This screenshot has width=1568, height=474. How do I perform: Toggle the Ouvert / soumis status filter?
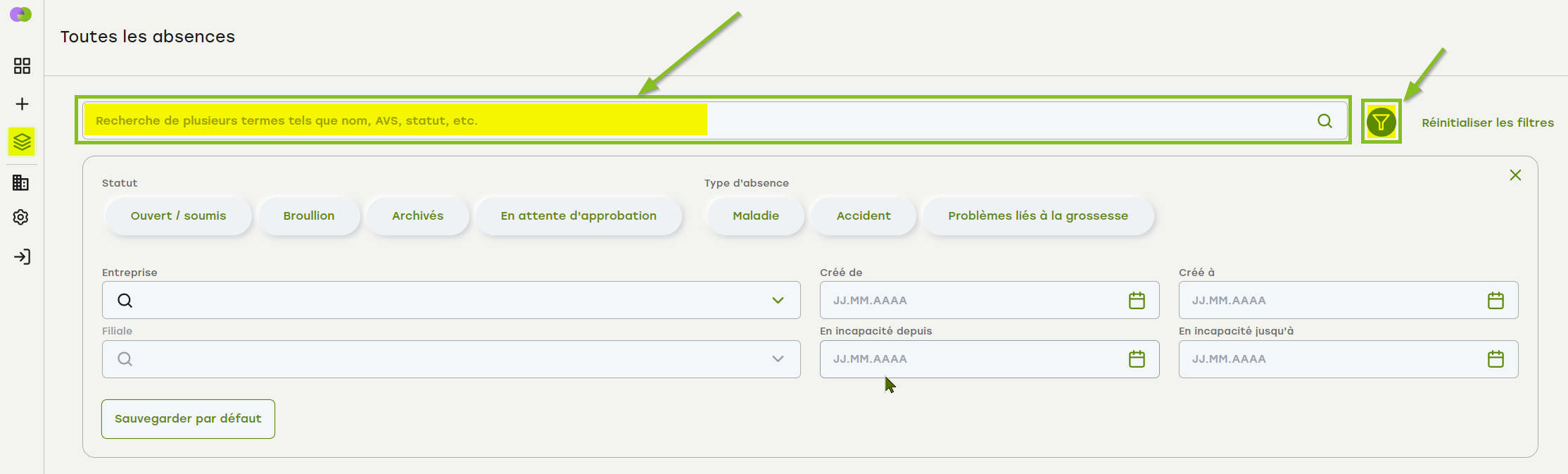[178, 216]
